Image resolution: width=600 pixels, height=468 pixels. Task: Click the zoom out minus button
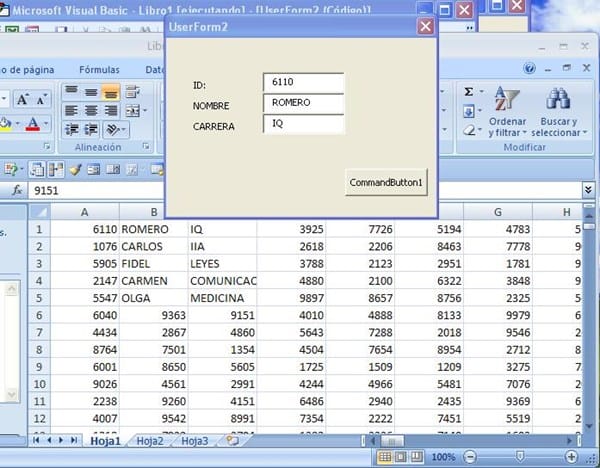click(470, 457)
